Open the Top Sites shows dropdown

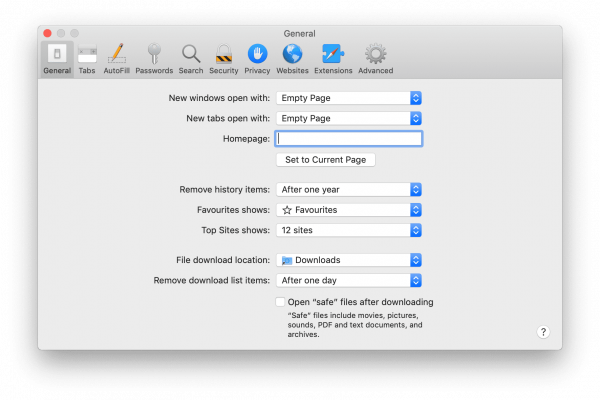tap(349, 230)
